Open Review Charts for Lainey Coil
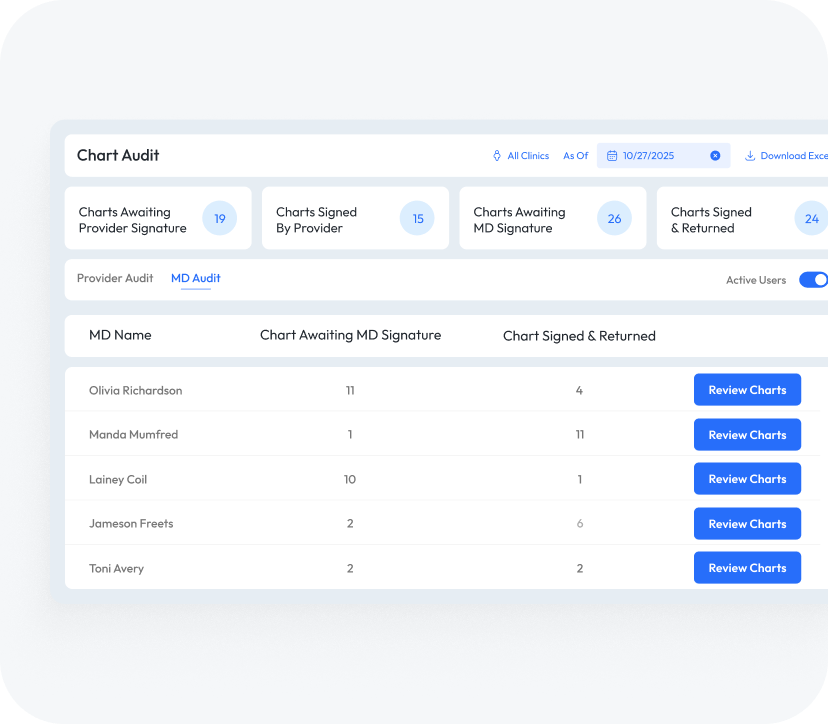This screenshot has width=829, height=725. pyautogui.click(x=747, y=479)
